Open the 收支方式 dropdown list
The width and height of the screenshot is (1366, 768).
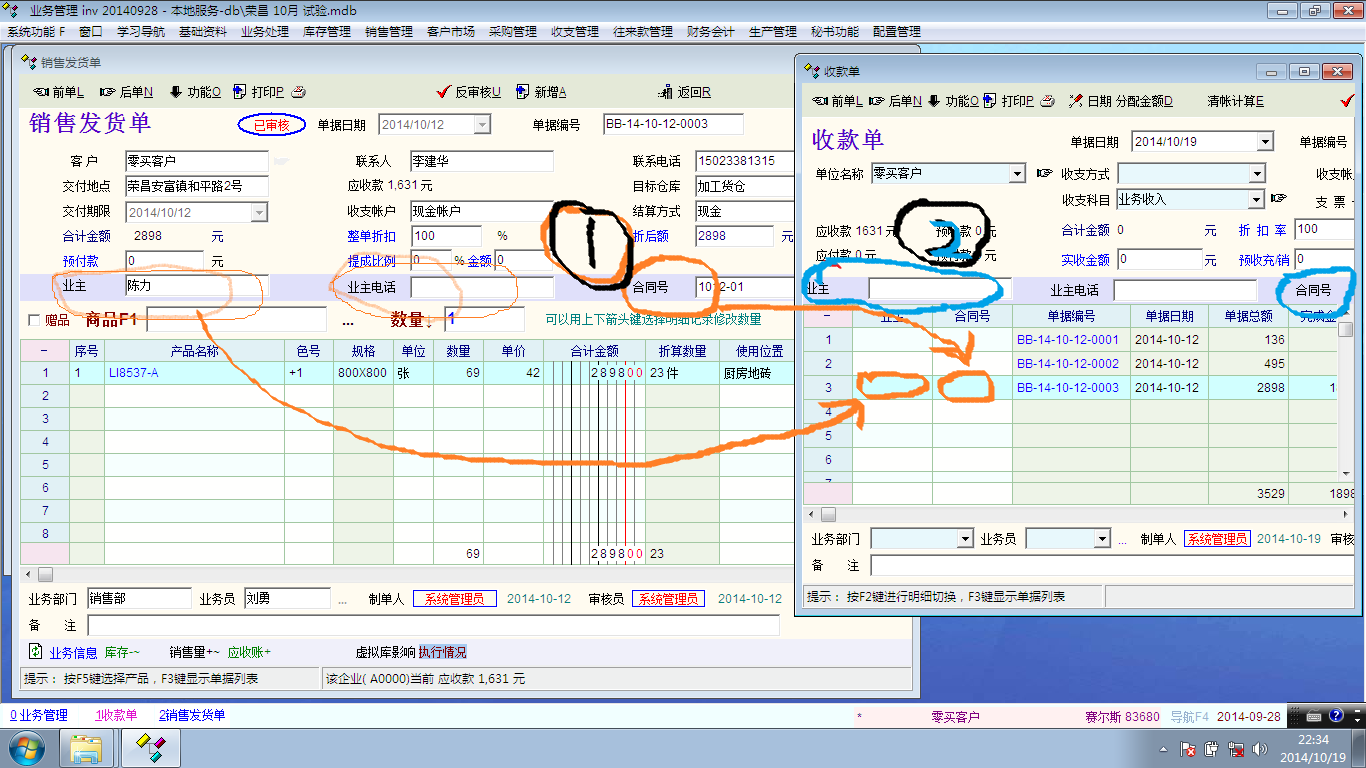[x=1258, y=174]
